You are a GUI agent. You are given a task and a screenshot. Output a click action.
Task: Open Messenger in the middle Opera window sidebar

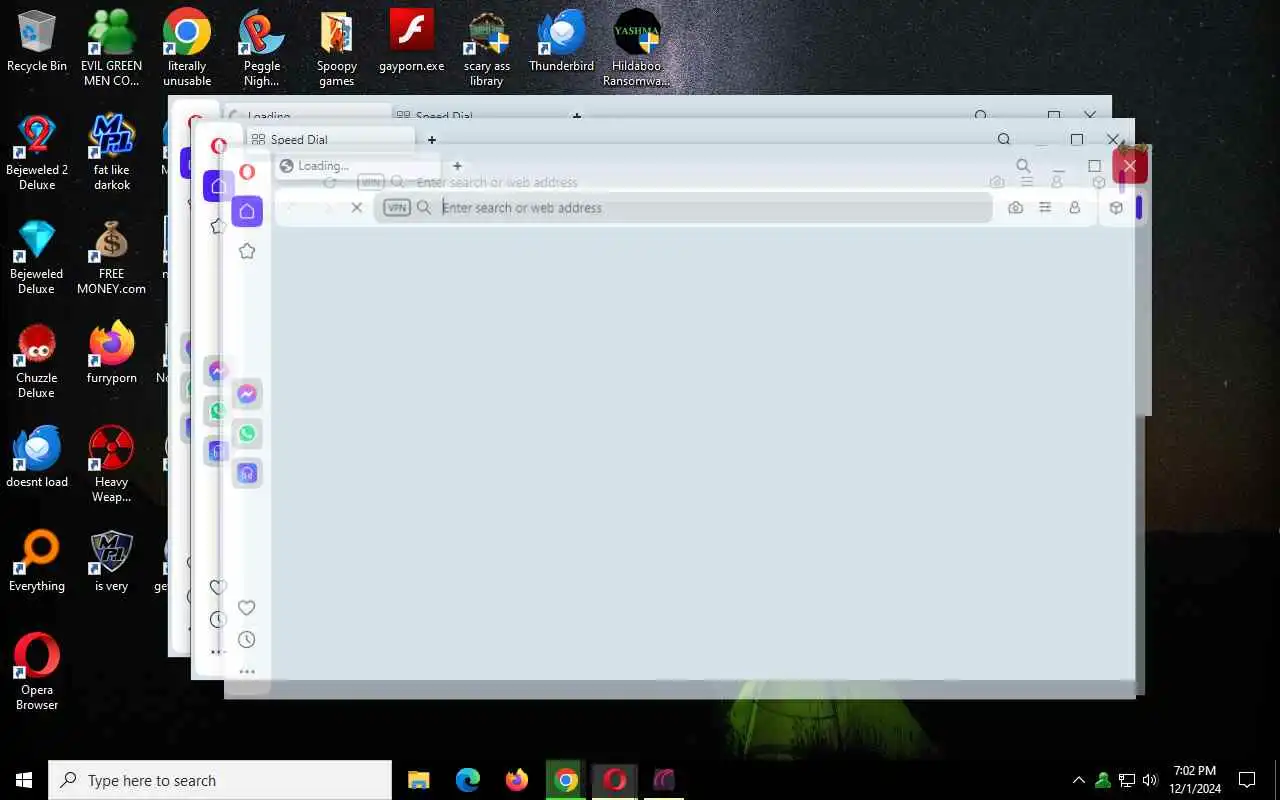(217, 371)
